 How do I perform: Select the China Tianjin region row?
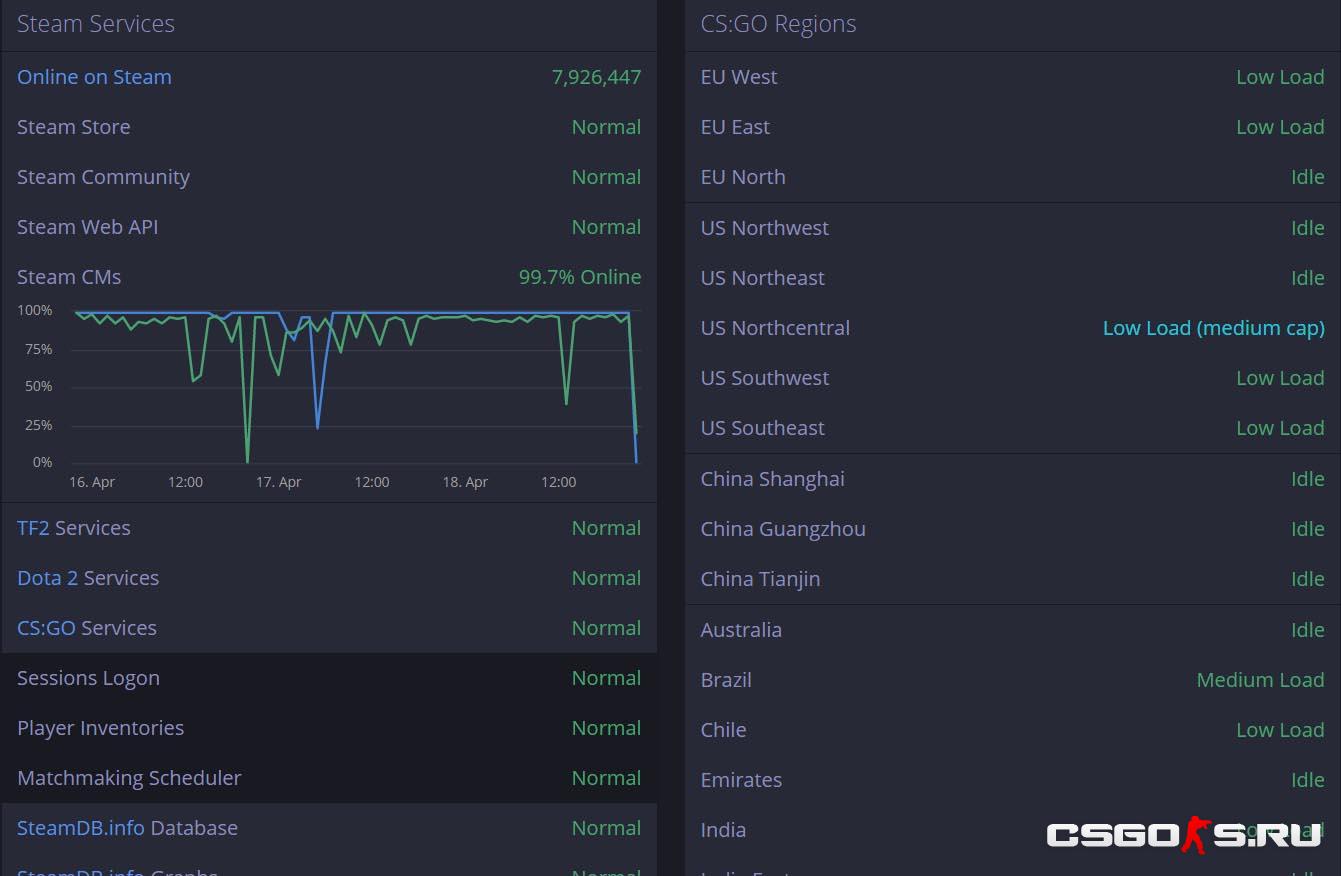click(x=1013, y=579)
